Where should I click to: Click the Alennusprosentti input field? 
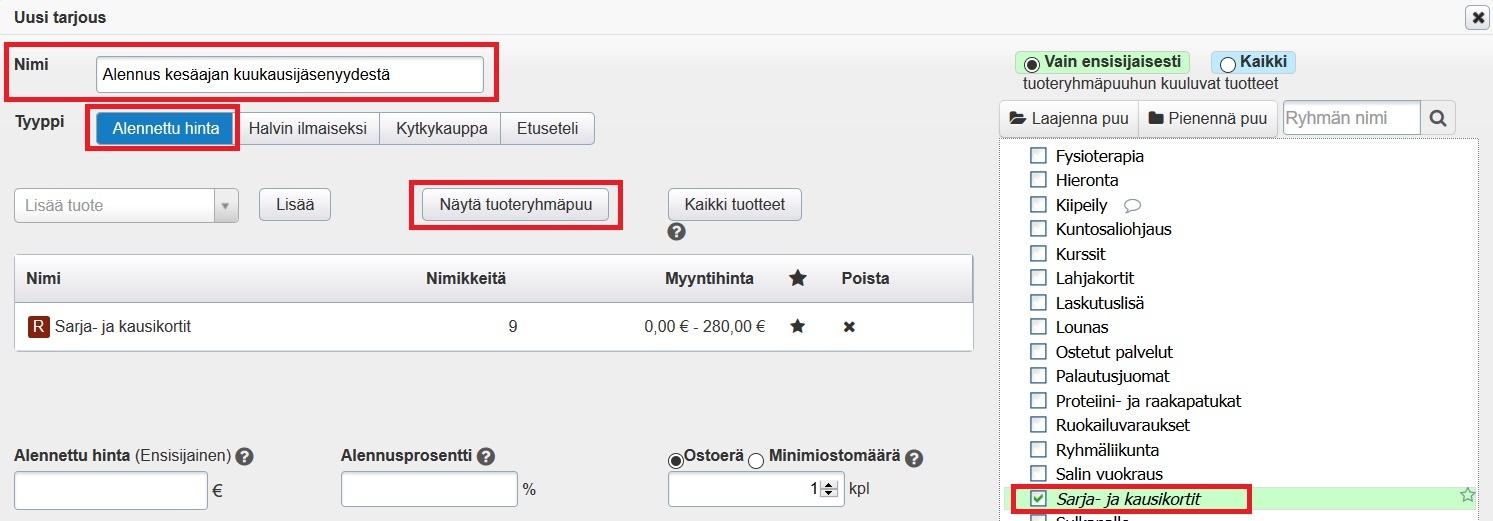click(x=429, y=490)
